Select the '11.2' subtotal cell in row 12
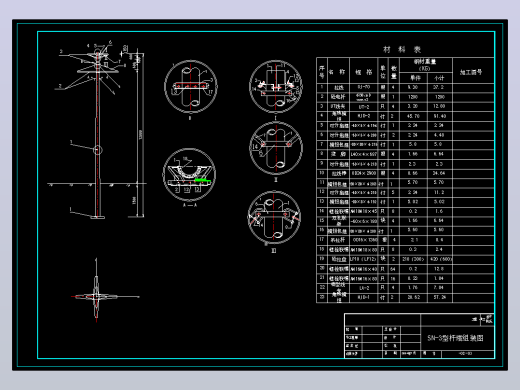This screenshot has height=390, width=520. [439, 192]
